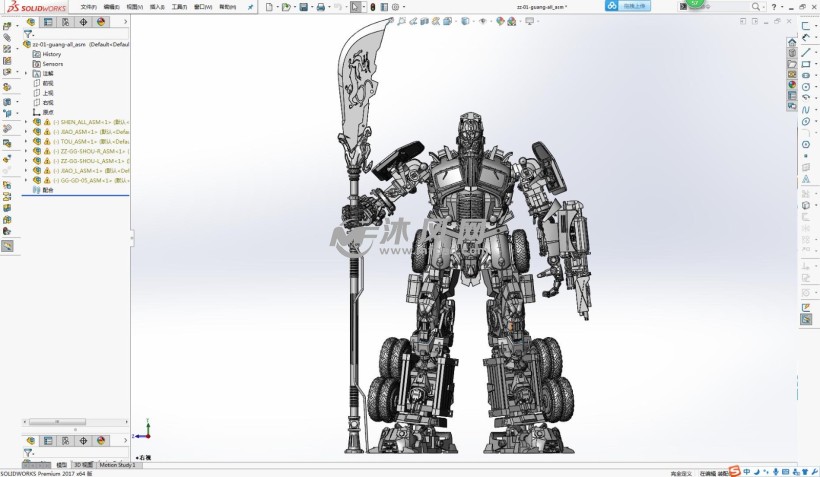Expand the JIAO_ASM<1> tree node
The height and width of the screenshot is (477, 820).
coord(26,132)
